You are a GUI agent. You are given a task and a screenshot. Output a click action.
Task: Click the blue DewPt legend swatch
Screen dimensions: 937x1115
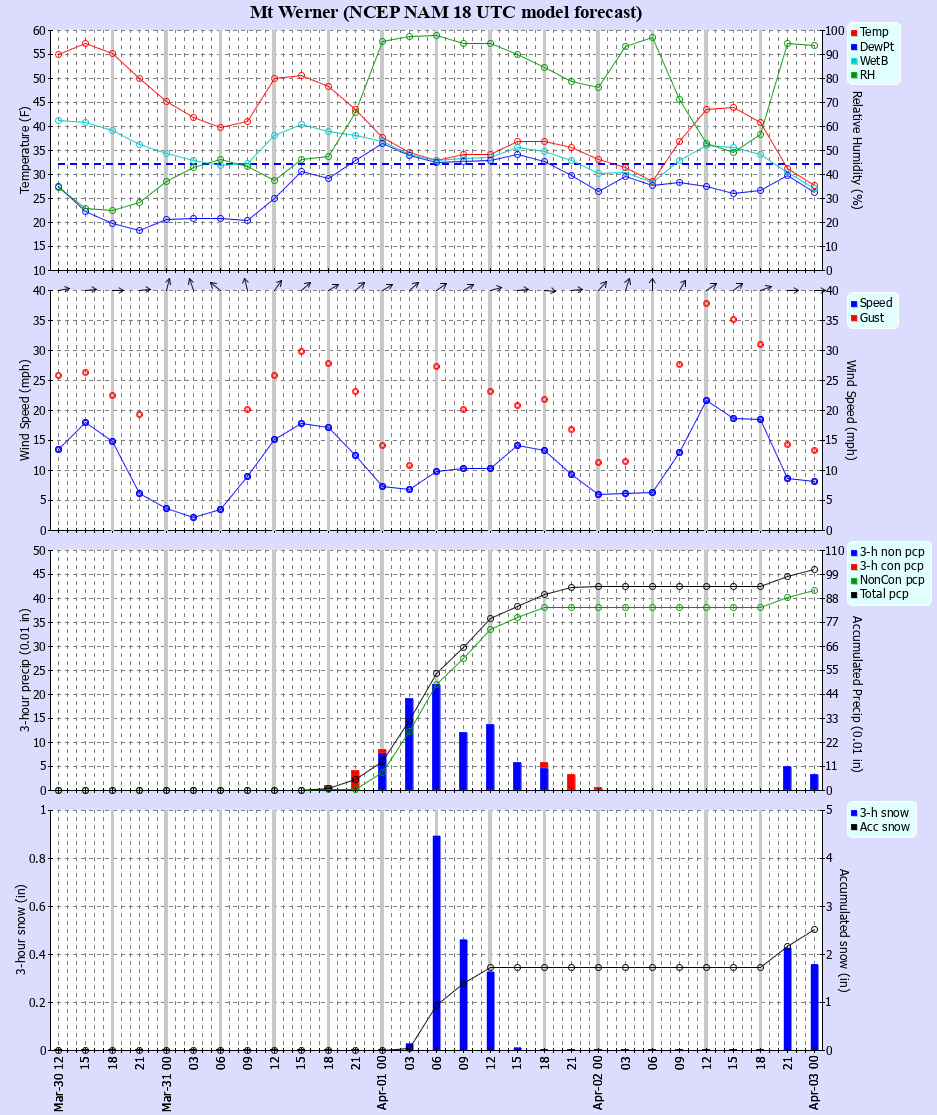[854, 46]
